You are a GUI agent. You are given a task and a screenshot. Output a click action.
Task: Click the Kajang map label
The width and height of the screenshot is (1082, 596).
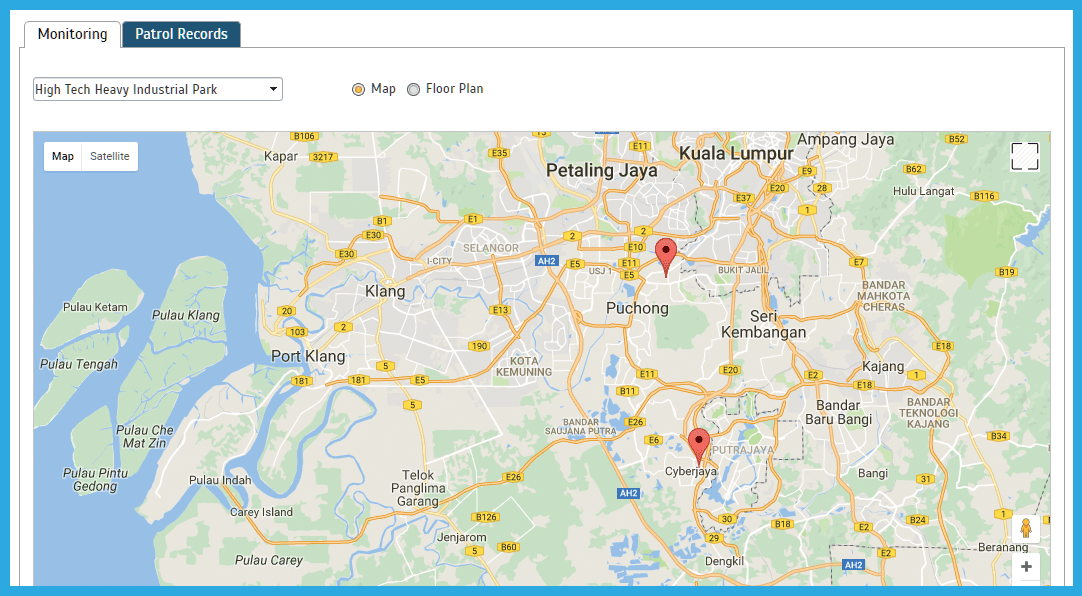pos(883,366)
